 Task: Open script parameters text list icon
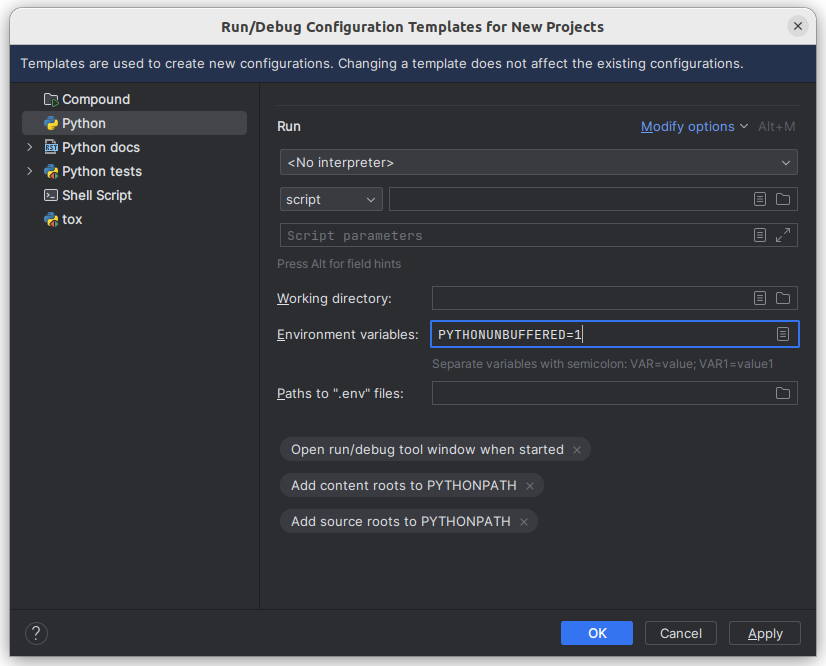[x=760, y=235]
